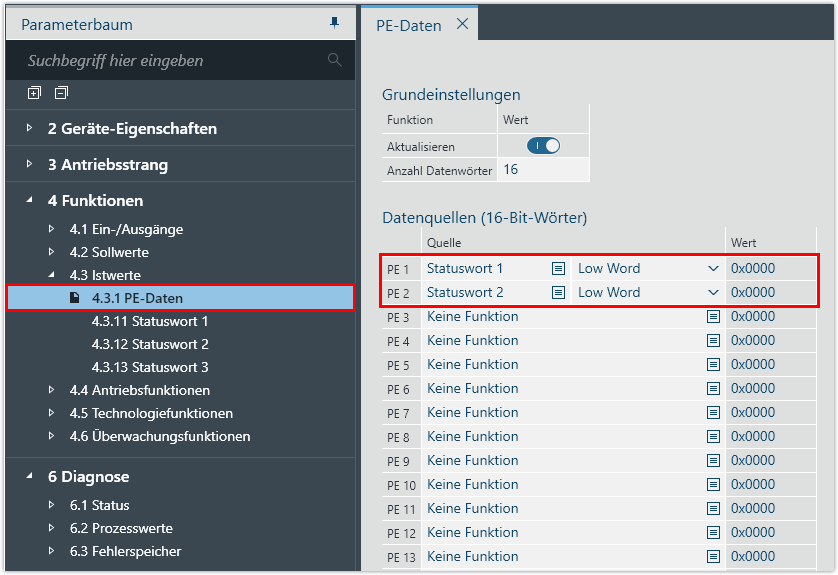Open source list icon for PE 12
The height and width of the screenshot is (575, 838).
pos(713,532)
